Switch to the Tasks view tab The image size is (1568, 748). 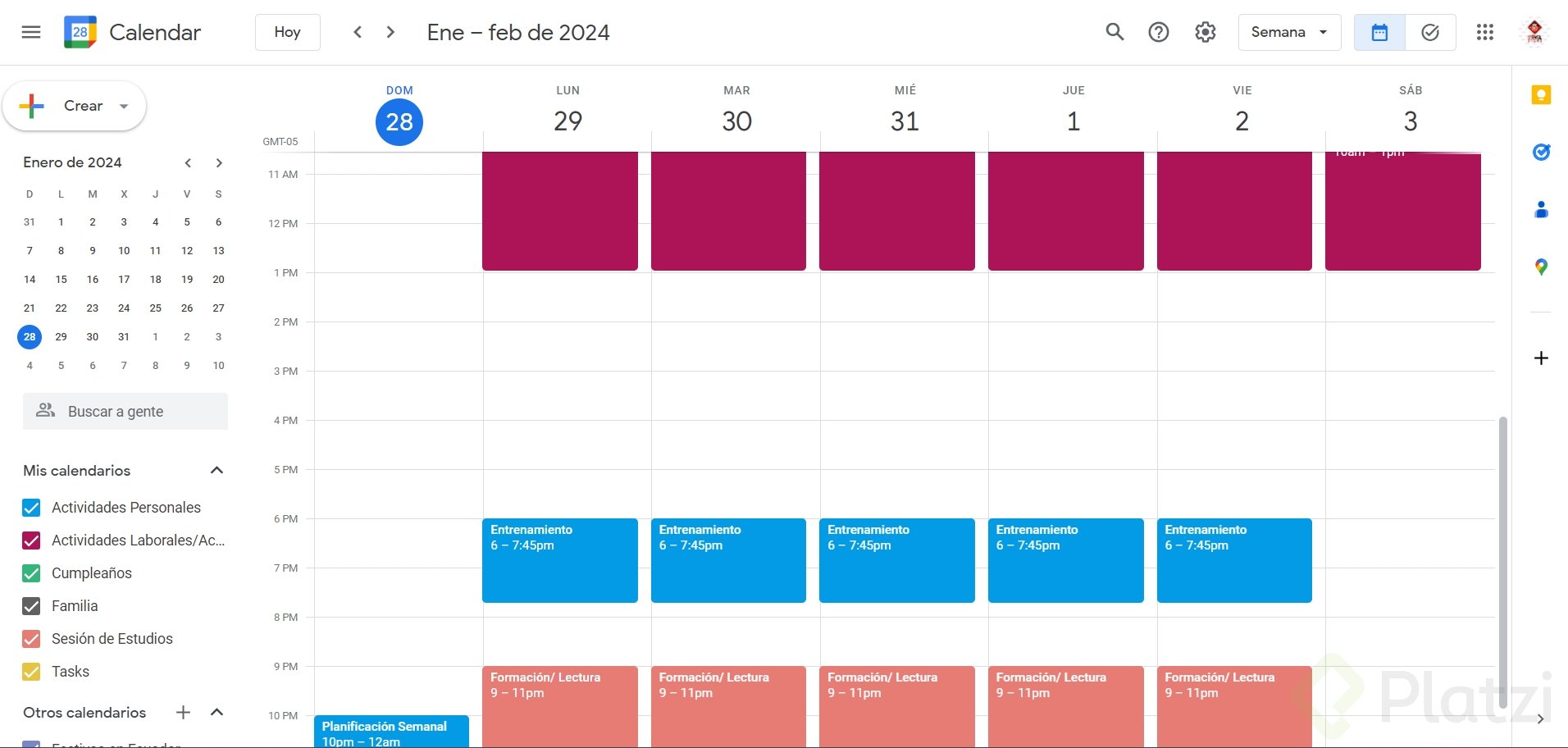(x=1429, y=32)
